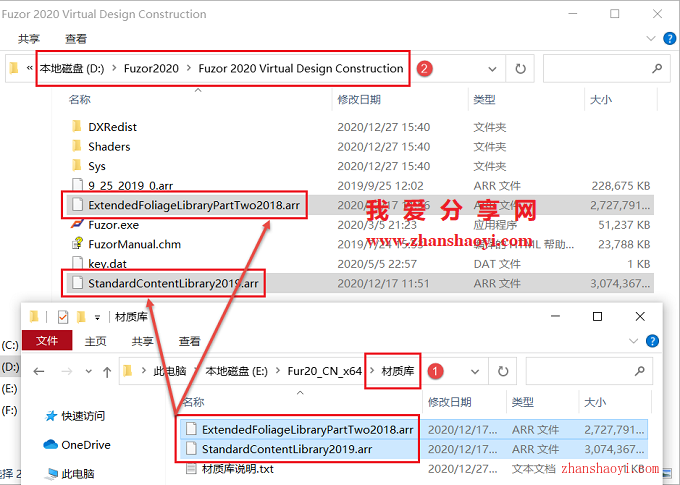Image resolution: width=680 pixels, height=485 pixels.
Task: Expand the ribbon chevron in the 材质库 window
Action: [634, 341]
